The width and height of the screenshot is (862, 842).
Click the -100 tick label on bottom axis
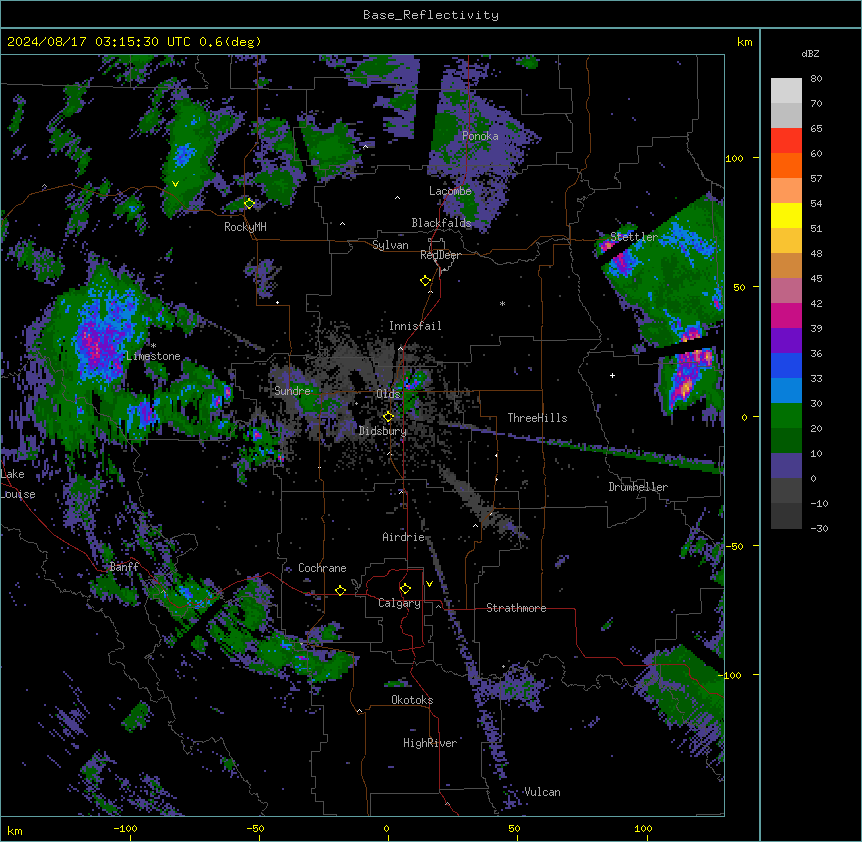125,828
